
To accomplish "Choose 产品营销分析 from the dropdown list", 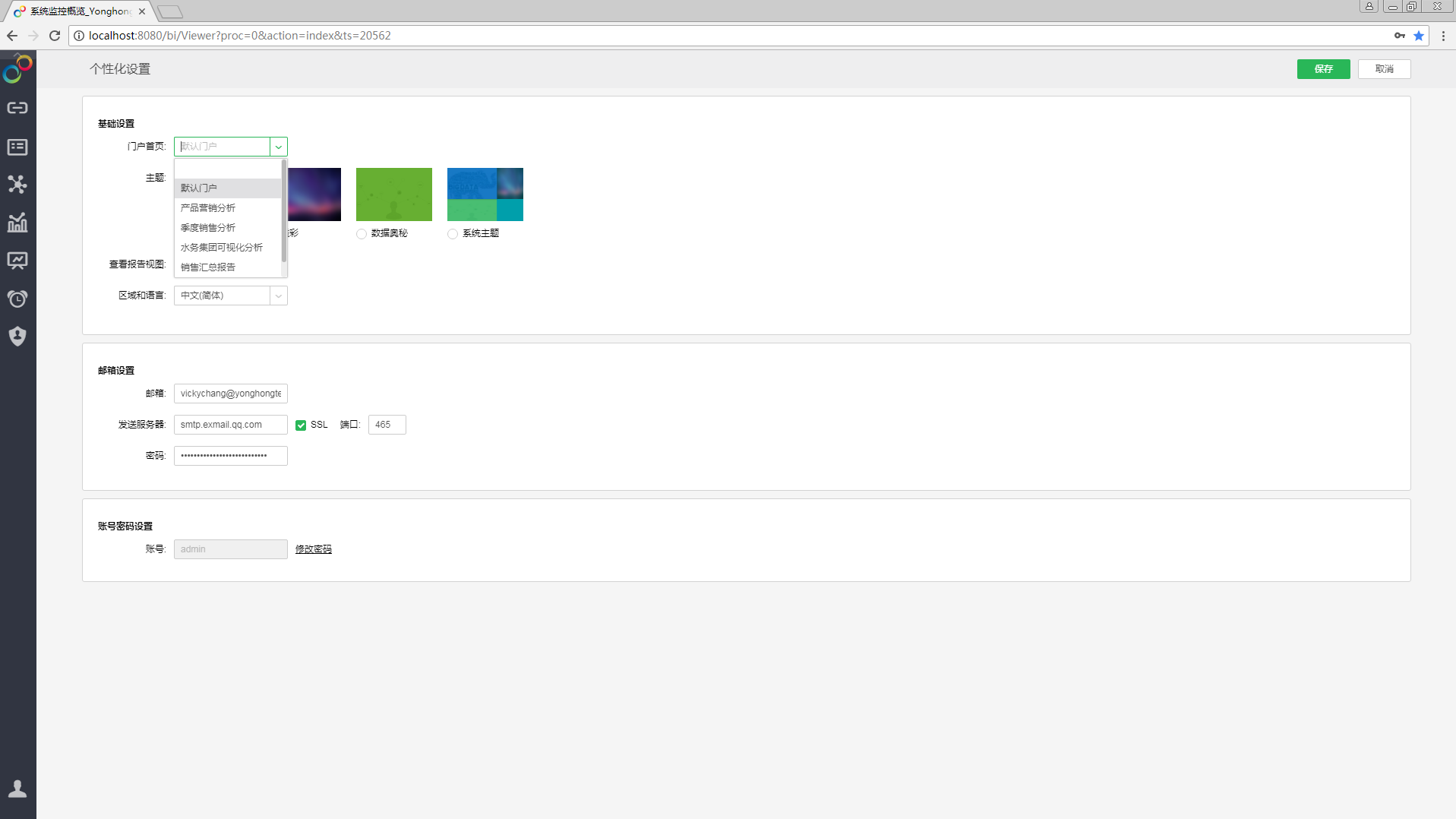I will pyautogui.click(x=228, y=207).
